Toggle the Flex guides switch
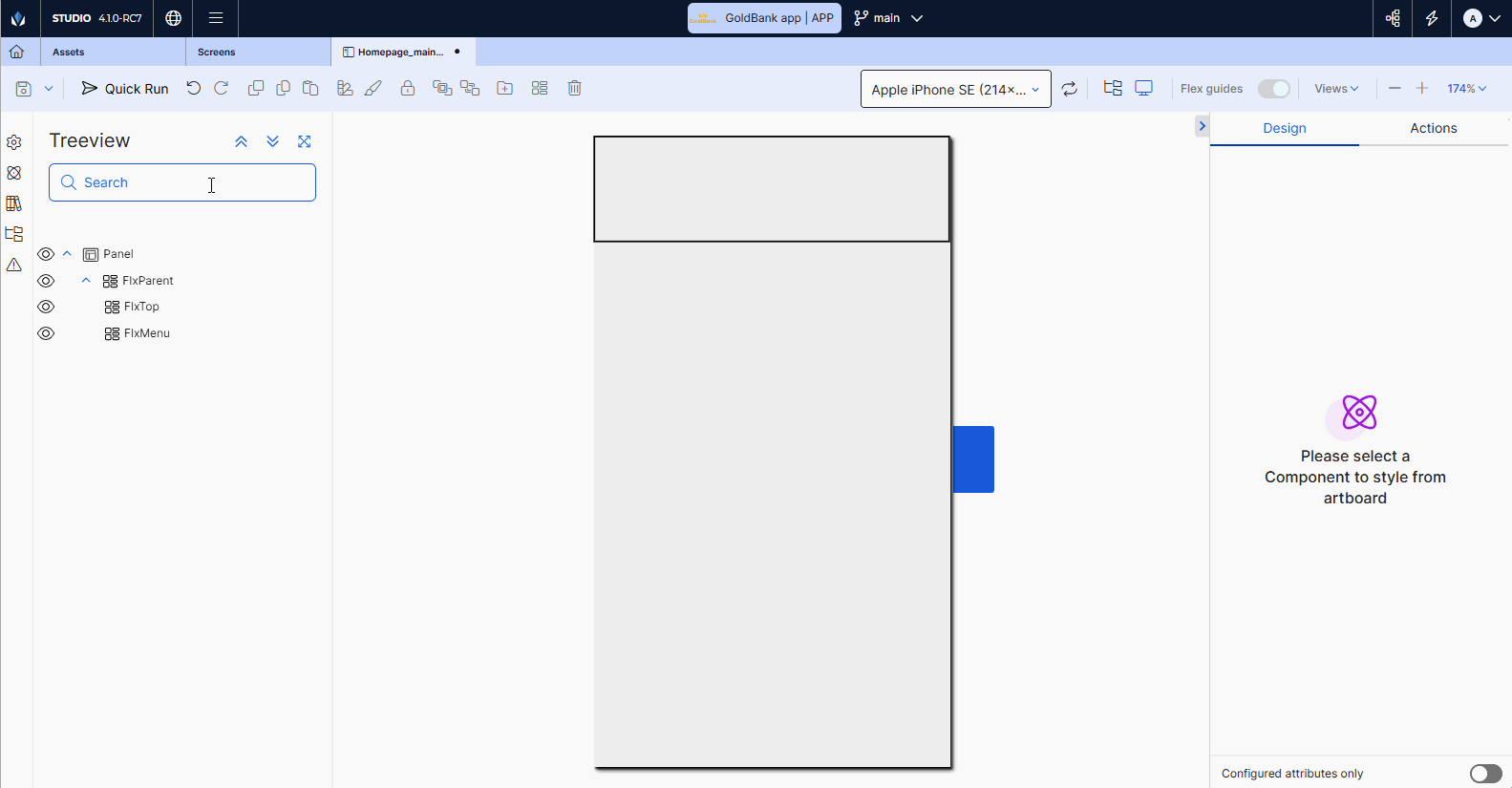1512x788 pixels. pos(1273,89)
